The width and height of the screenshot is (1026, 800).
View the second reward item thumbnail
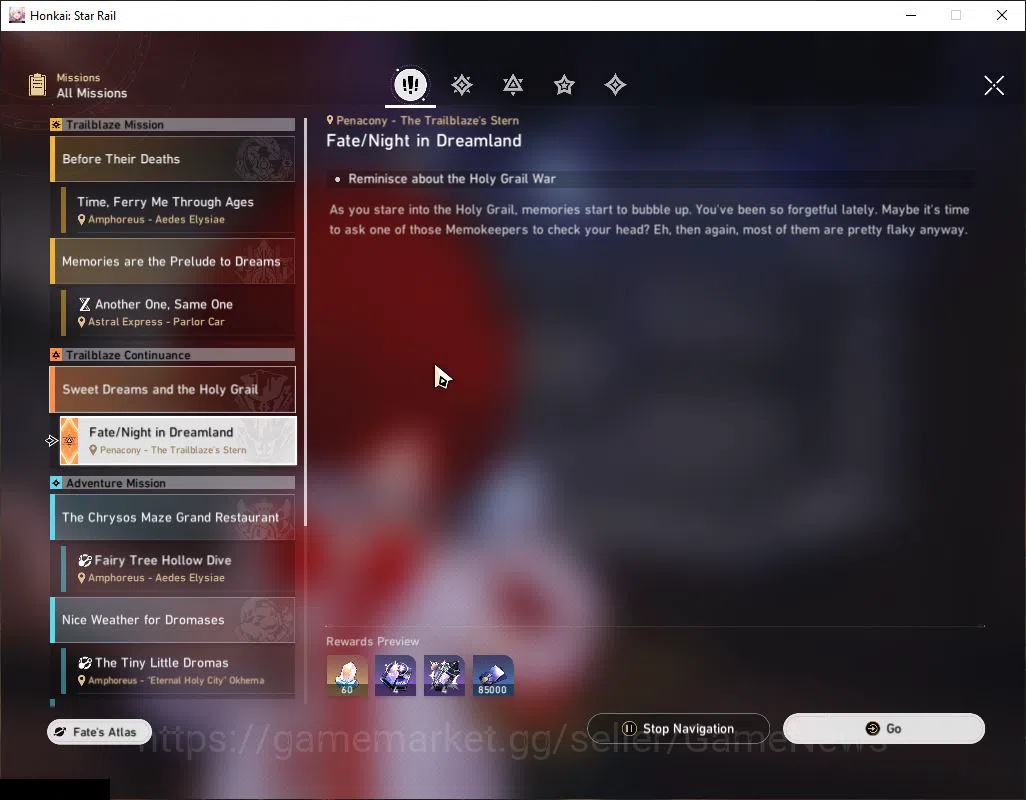coord(395,676)
